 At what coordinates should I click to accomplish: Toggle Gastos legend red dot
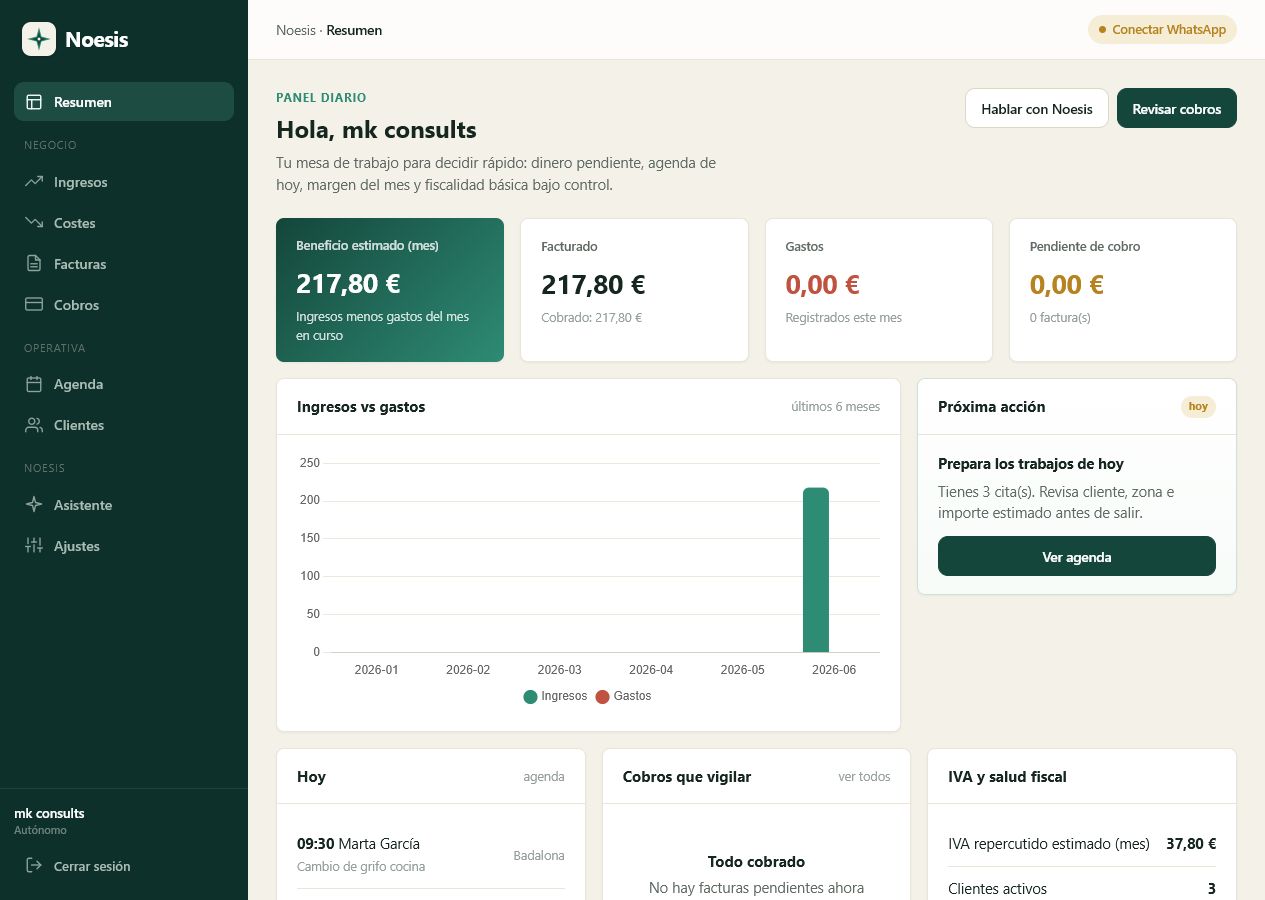[602, 696]
